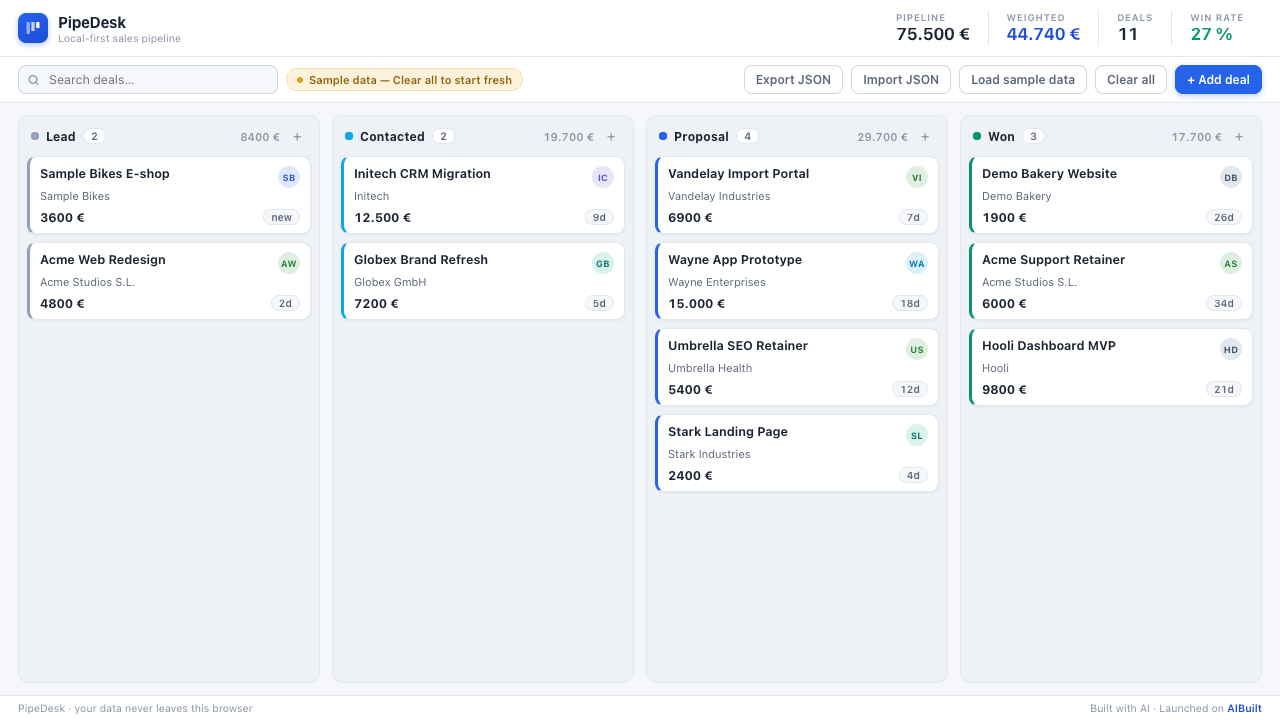Open the Initech CRM Migration deal
The width and height of the screenshot is (1280, 720).
(x=483, y=195)
